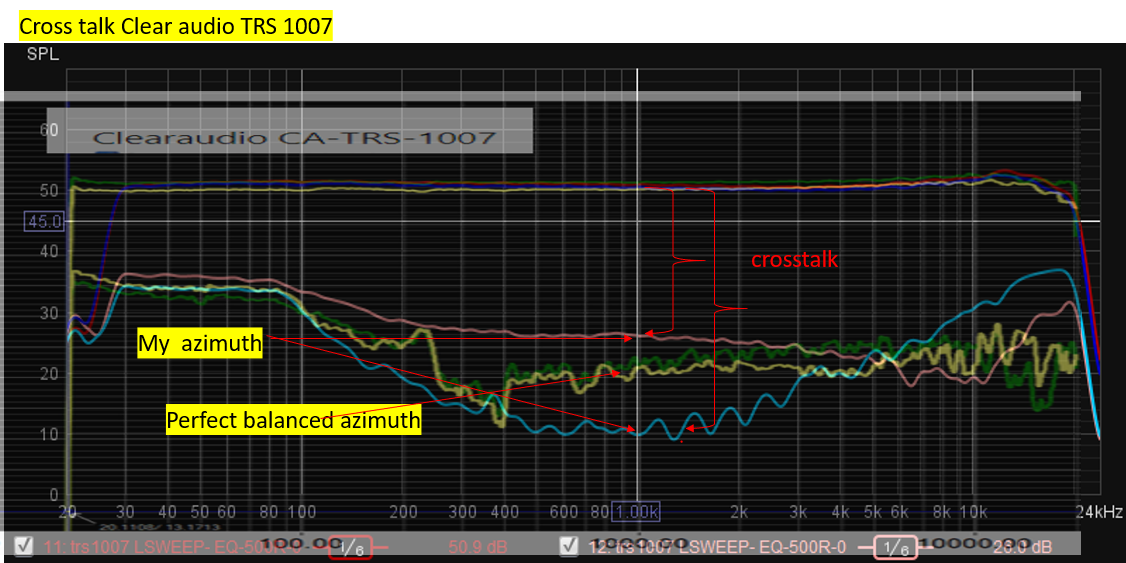Select the trace 12 trs1007 LSWEEP legend label
The image size is (1126, 563).
(x=718, y=547)
